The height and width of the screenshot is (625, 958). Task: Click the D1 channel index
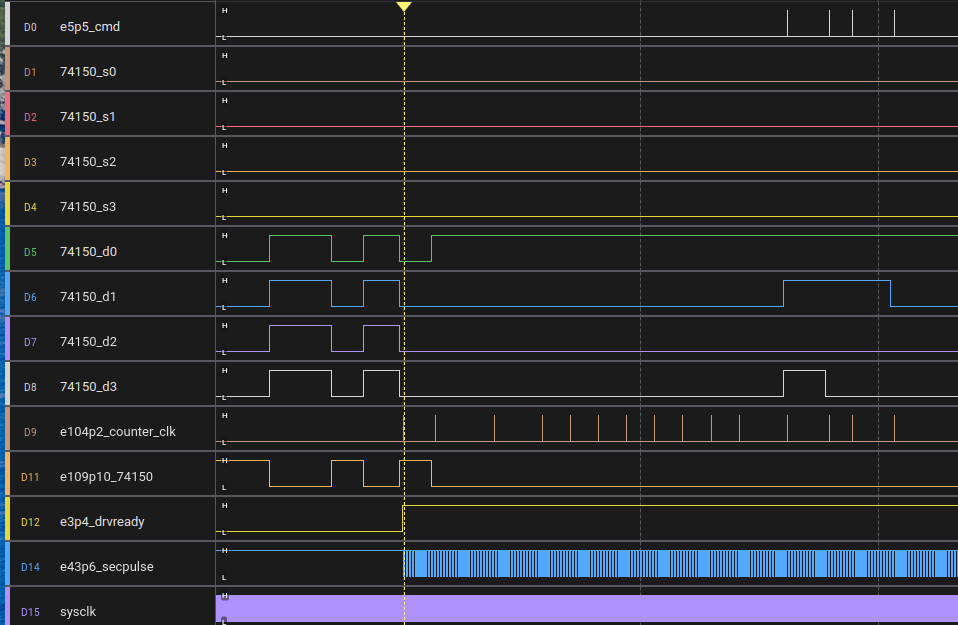point(30,72)
